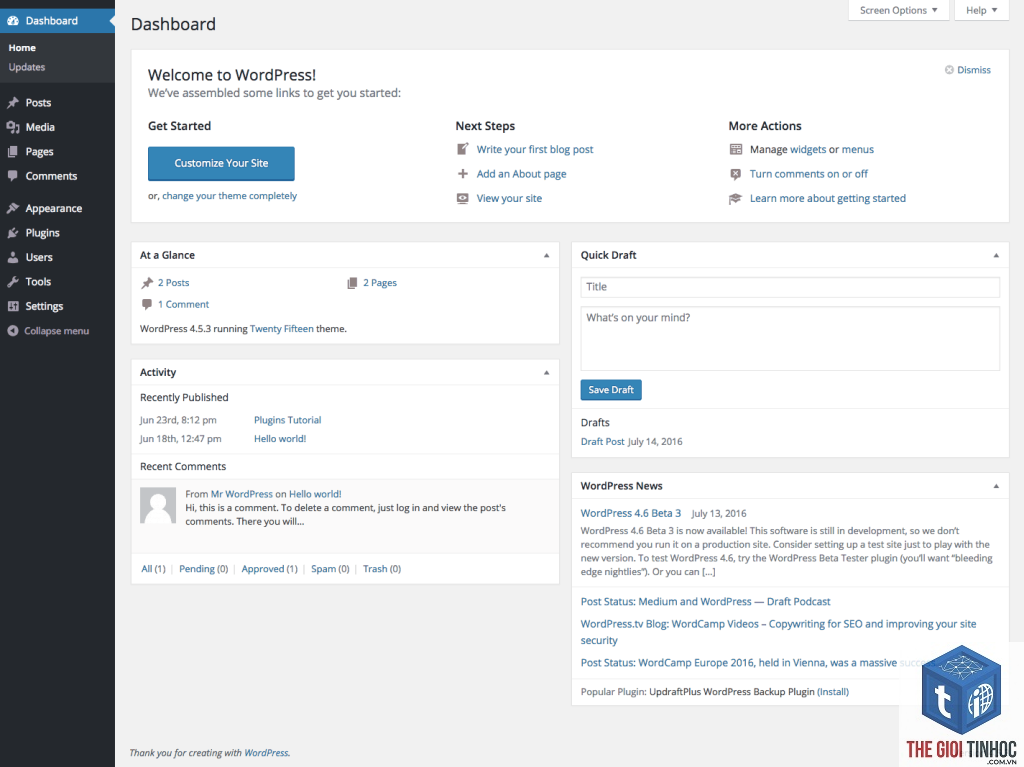Image resolution: width=1024 pixels, height=767 pixels.
Task: Open the Home submenu item
Action: 22,48
